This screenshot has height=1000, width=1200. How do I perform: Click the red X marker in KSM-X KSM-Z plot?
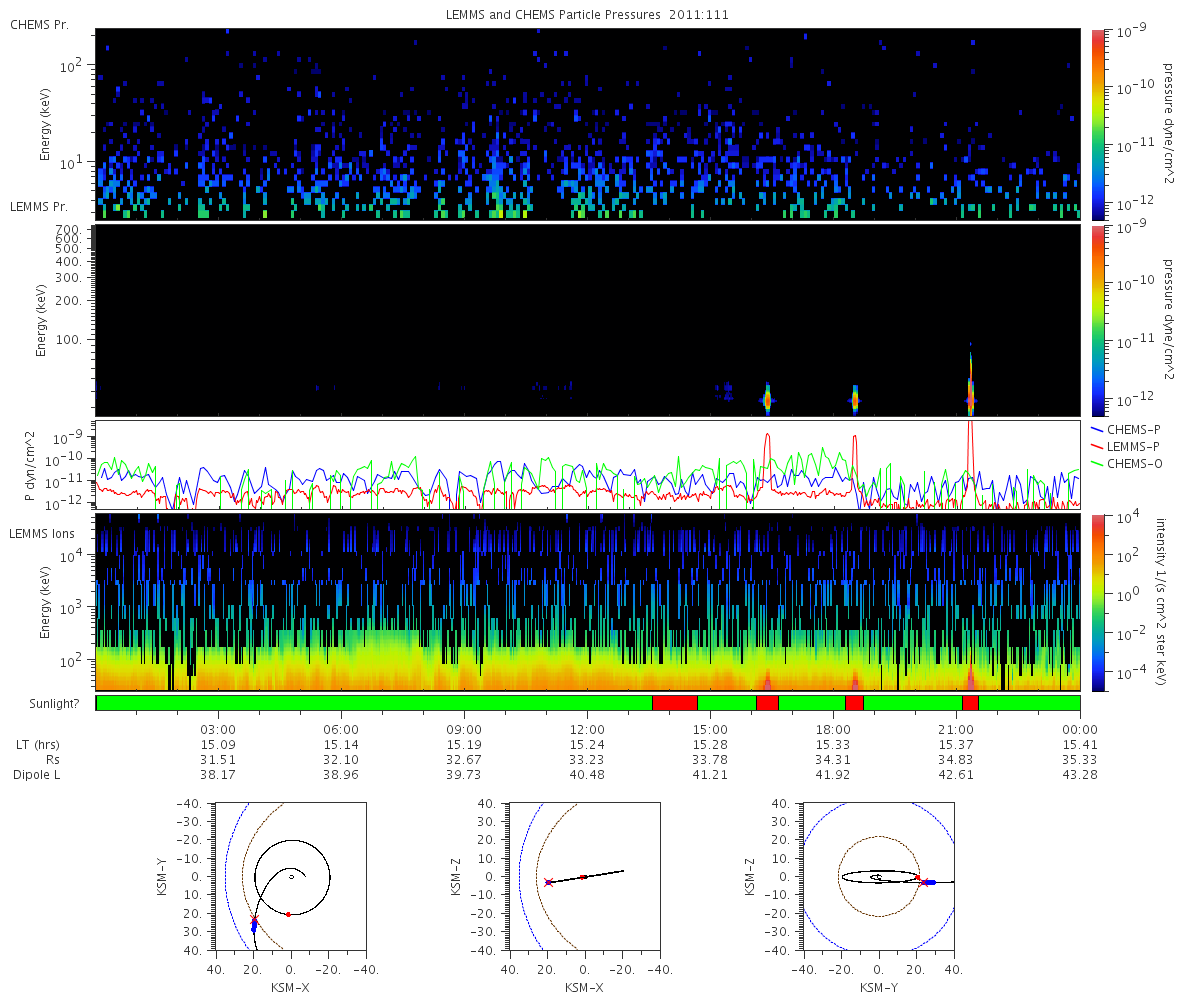click(x=548, y=882)
